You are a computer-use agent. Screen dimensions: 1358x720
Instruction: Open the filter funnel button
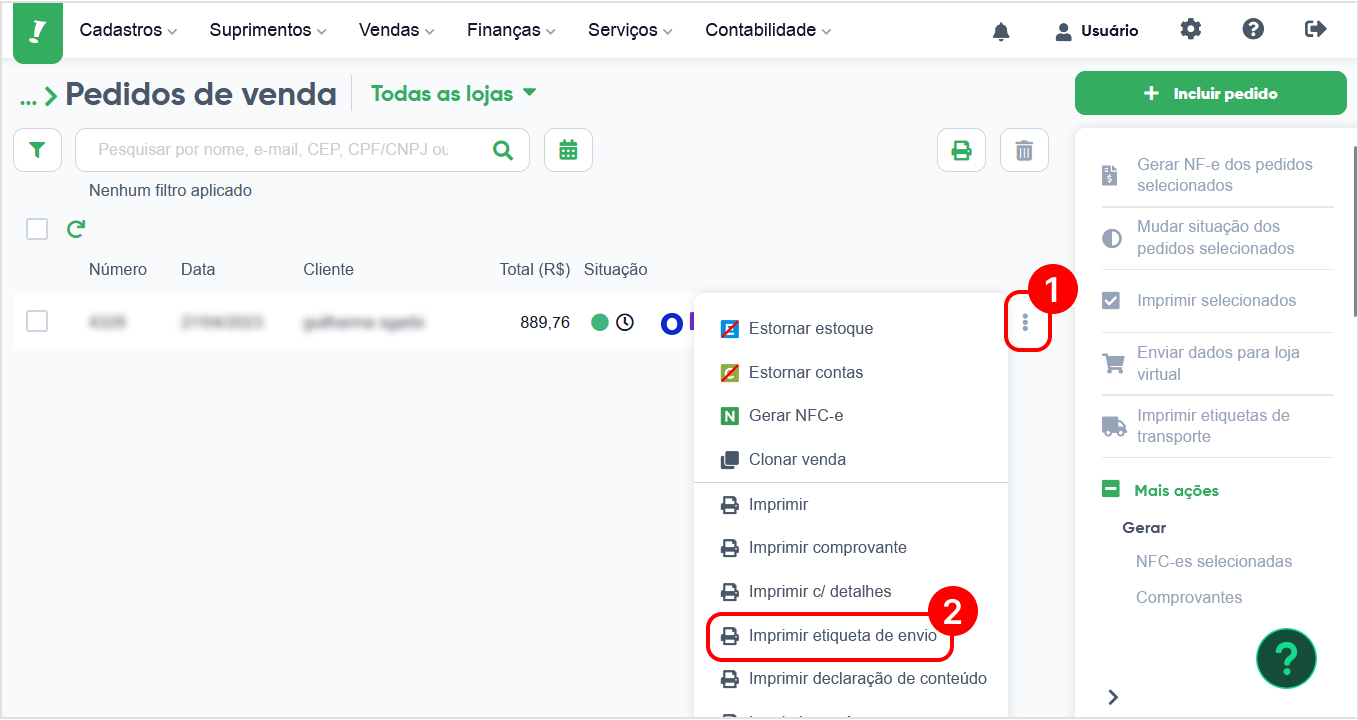click(37, 150)
